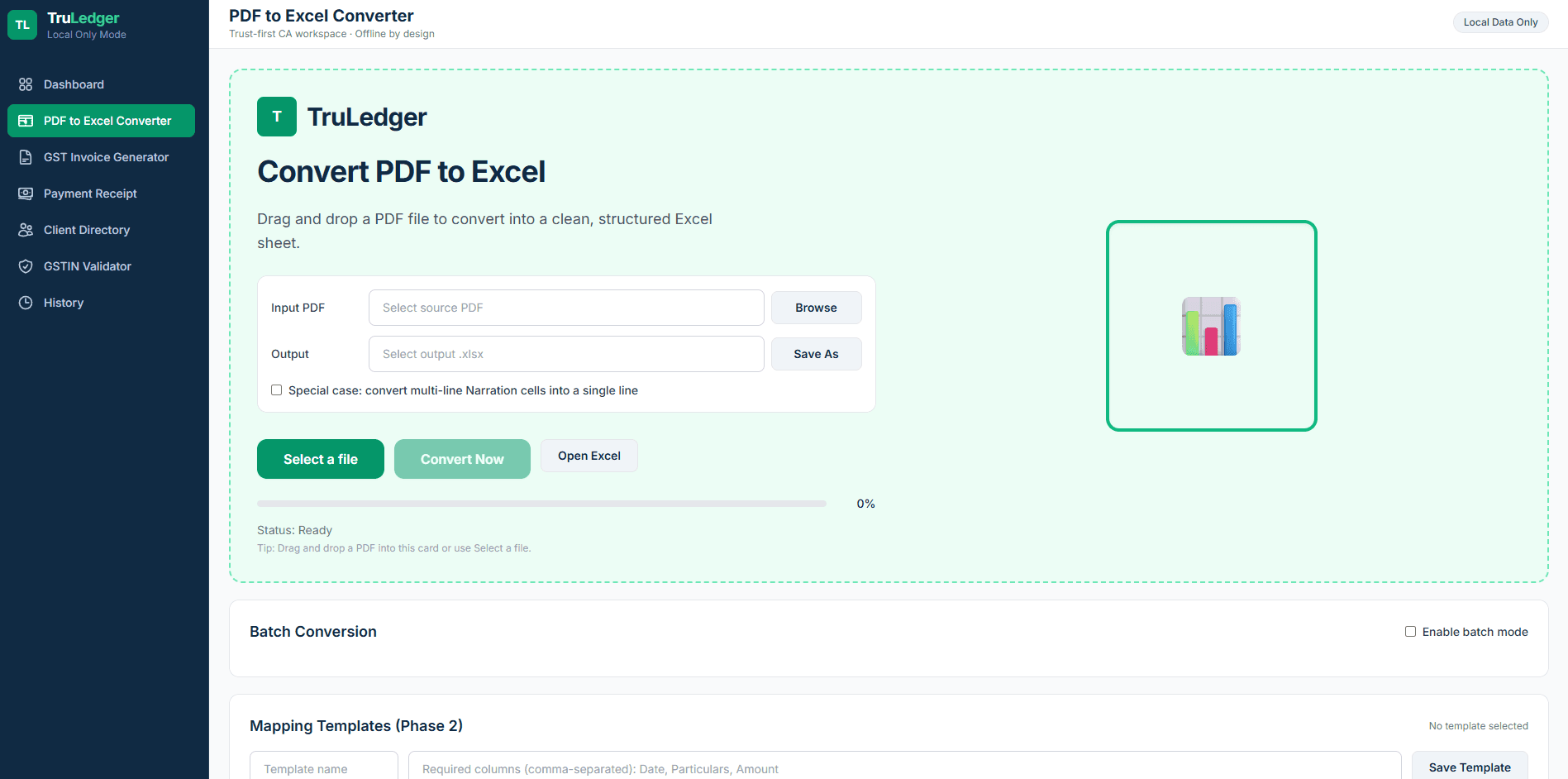Tick the multi-line Narration single-line checkbox

point(276,389)
